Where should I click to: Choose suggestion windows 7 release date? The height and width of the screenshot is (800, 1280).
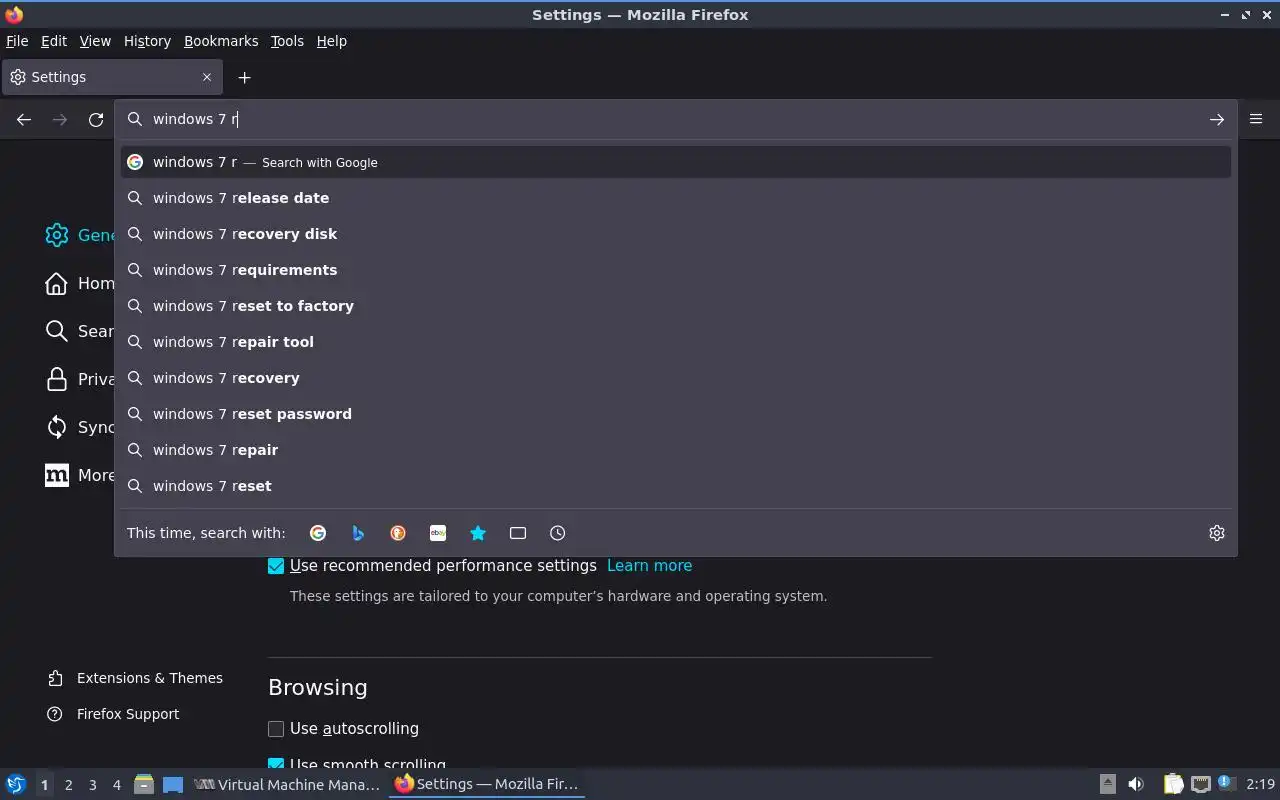tap(676, 198)
